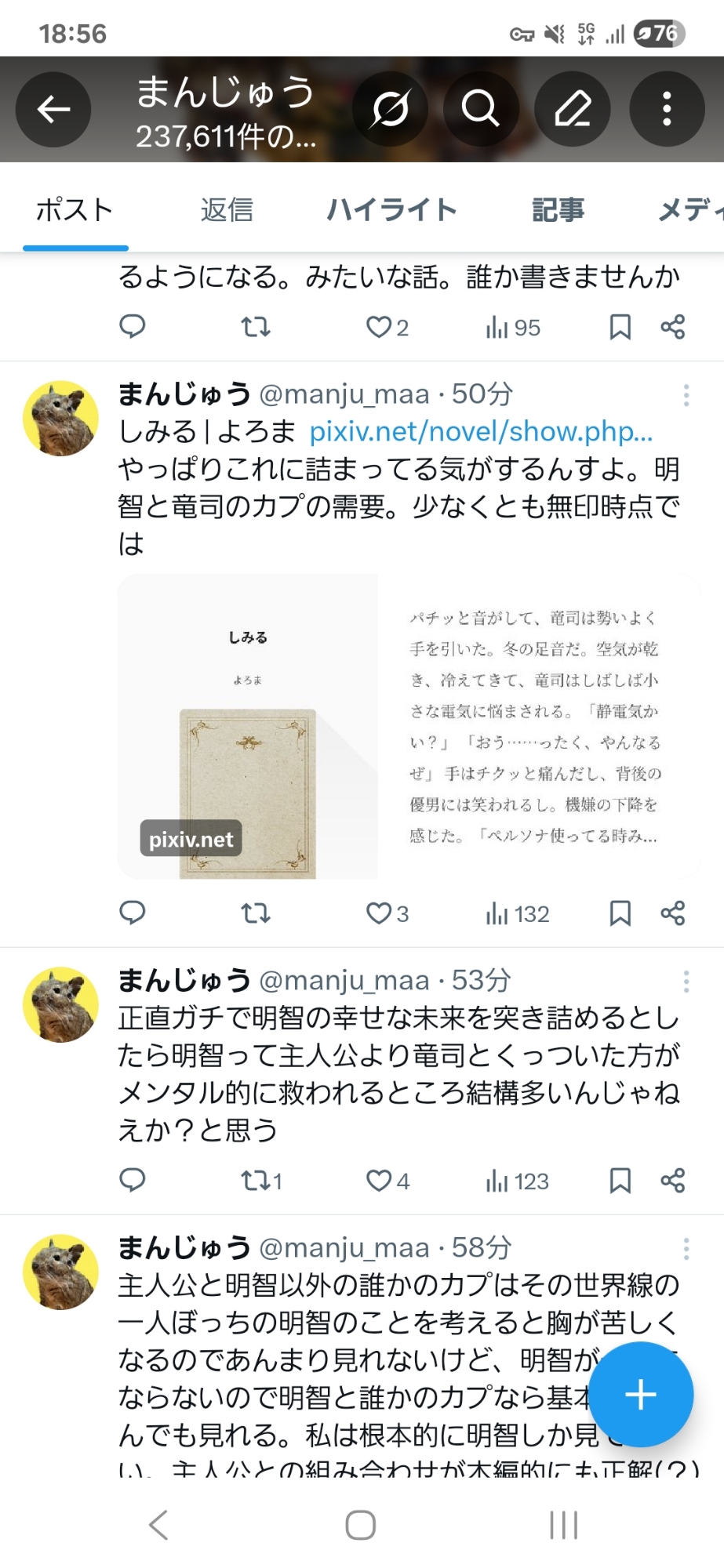
Task: Reply to the 53分 post via the comment icon
Action: (132, 1181)
